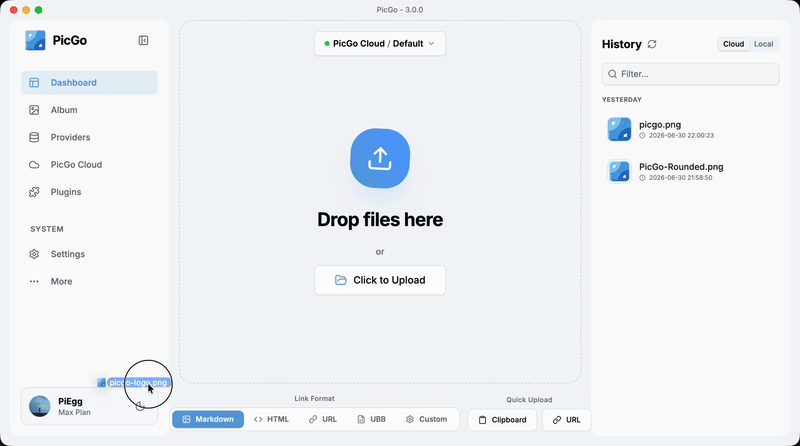Toggle dark mode with the moon icon
The image size is (800, 446).
pyautogui.click(x=140, y=406)
